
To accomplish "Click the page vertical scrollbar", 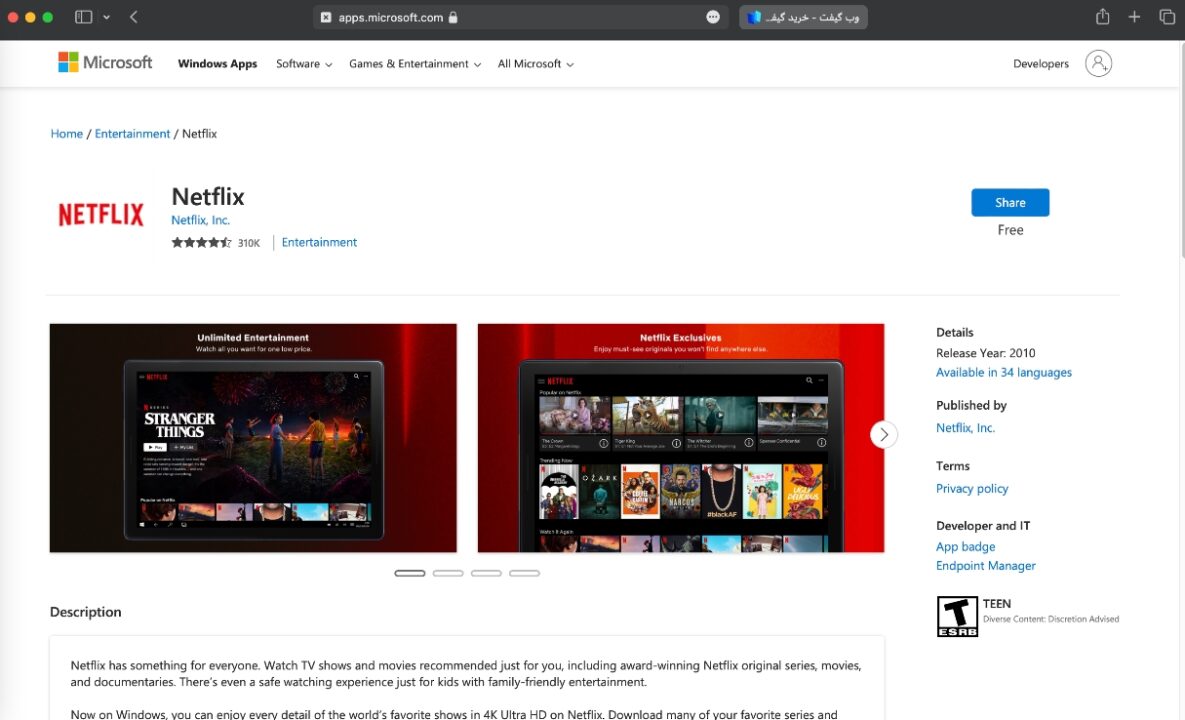I will coord(1181,151).
